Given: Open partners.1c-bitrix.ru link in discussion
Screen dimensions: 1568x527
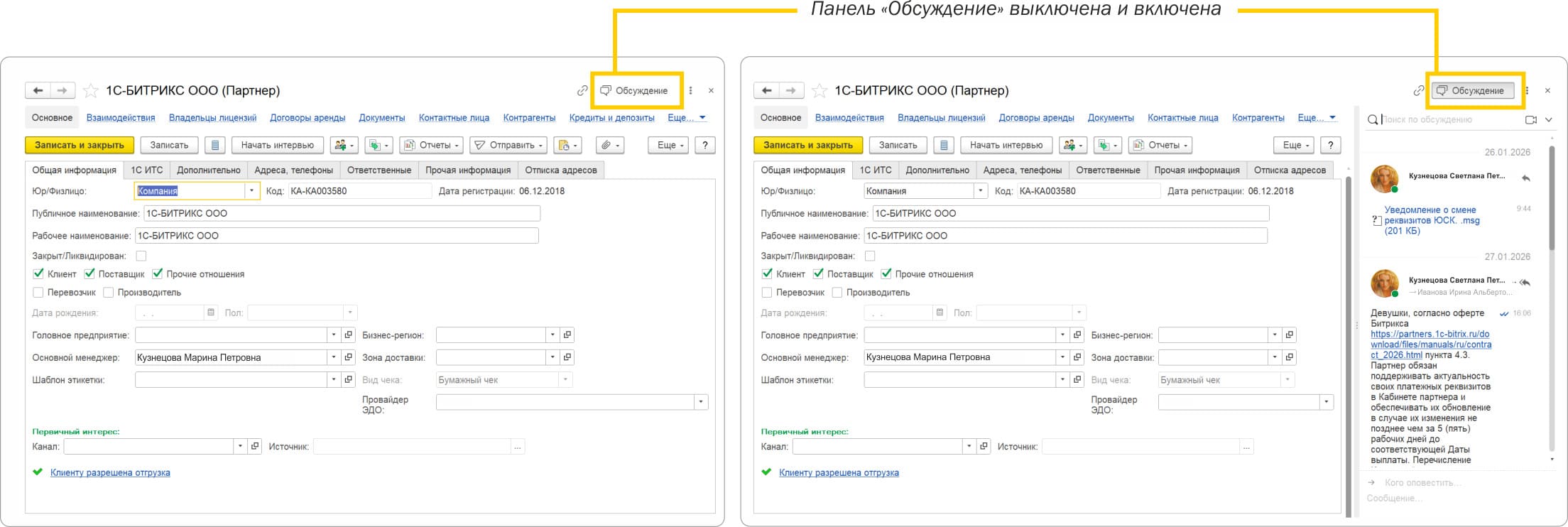Looking at the screenshot, I should pos(1430,344).
